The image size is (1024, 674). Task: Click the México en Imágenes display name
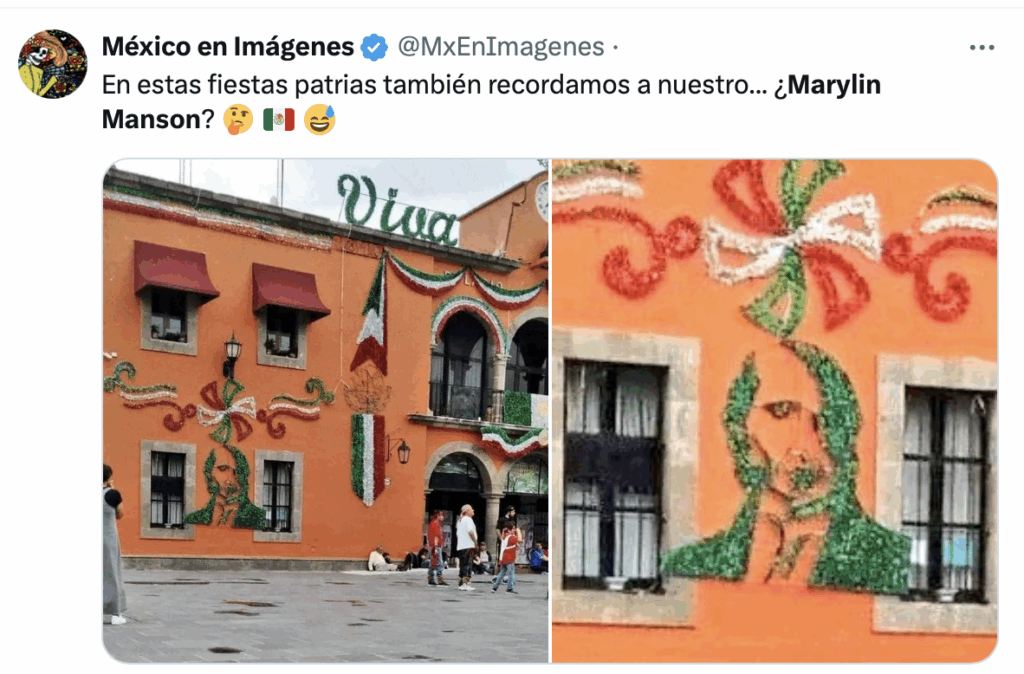tap(228, 47)
